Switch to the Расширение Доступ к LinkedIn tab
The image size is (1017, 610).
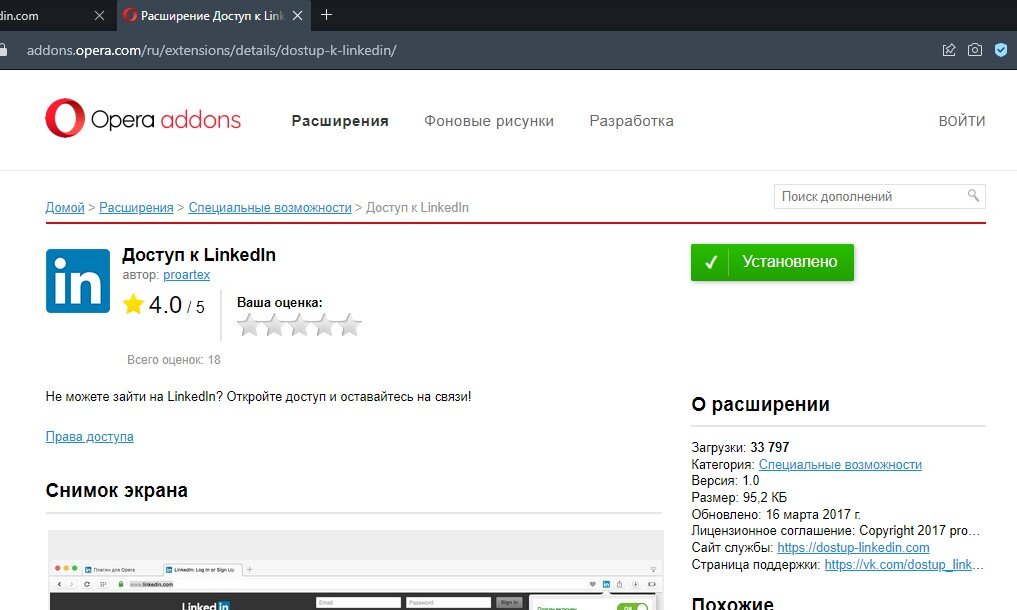(x=211, y=16)
